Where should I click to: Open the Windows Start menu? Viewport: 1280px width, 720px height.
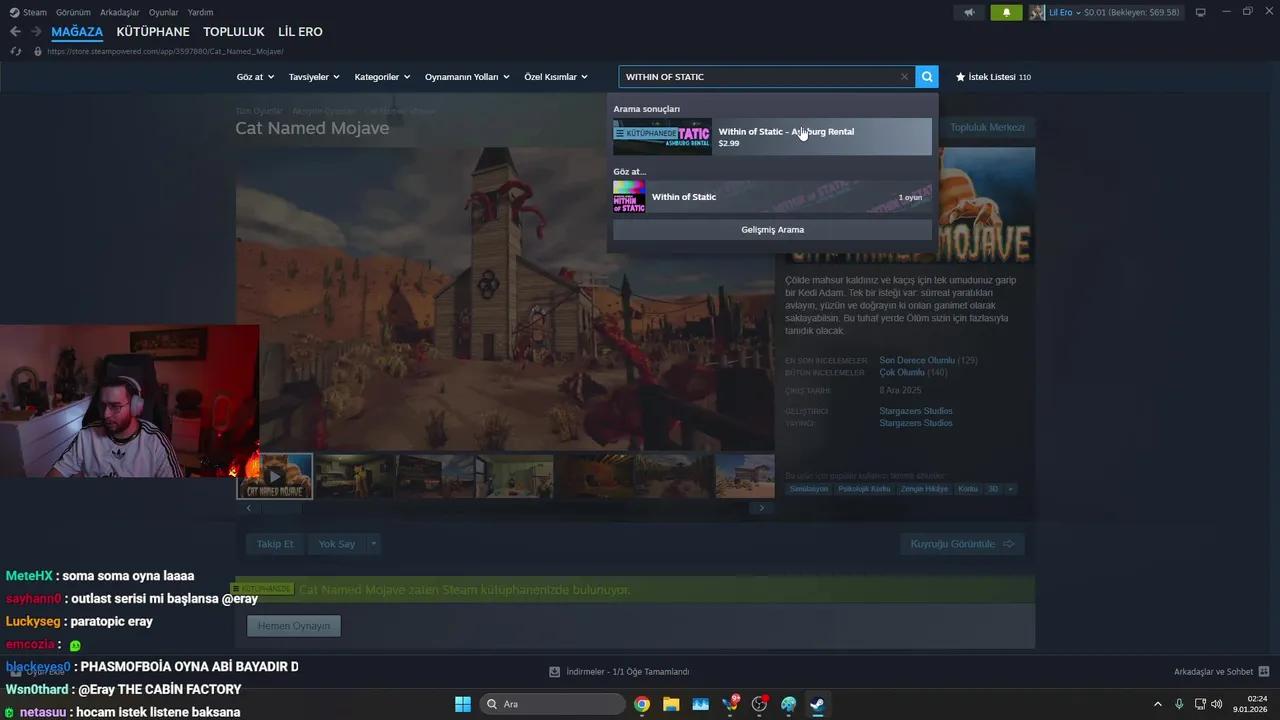[x=463, y=704]
